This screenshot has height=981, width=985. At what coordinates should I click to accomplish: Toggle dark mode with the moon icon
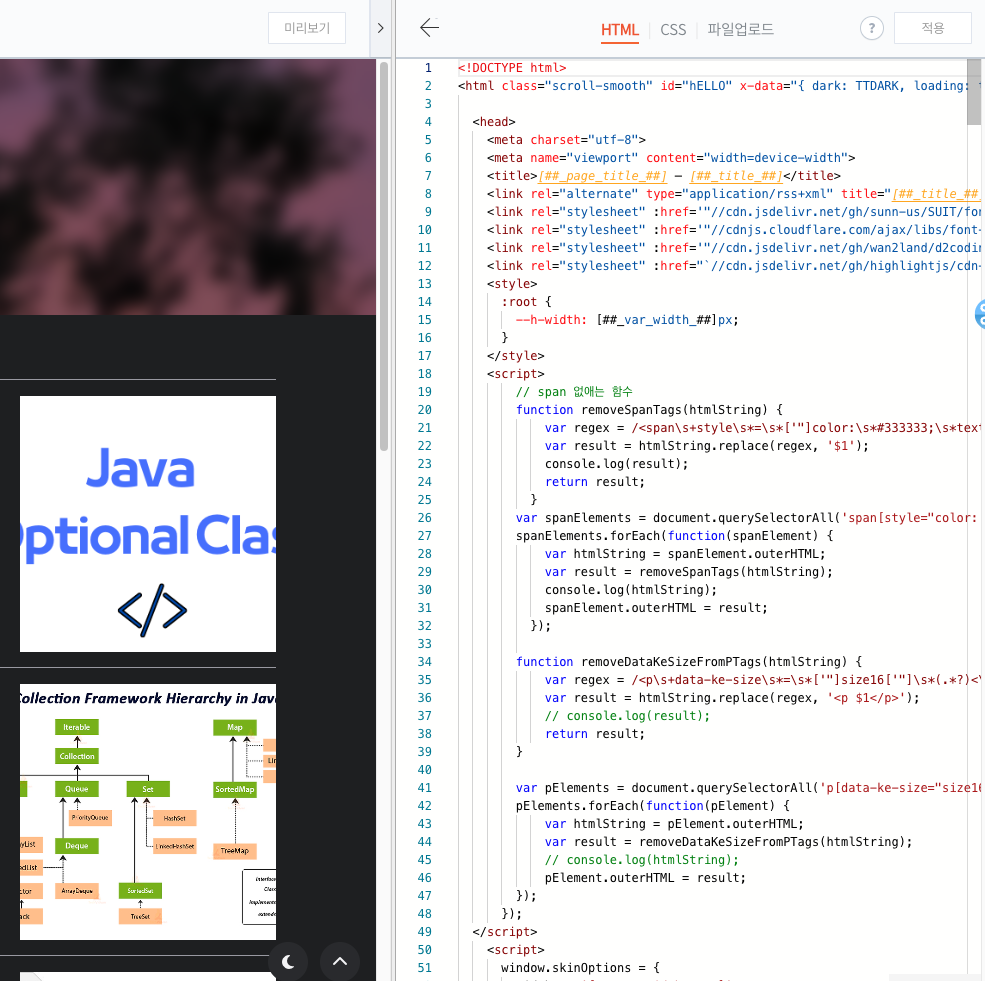288,961
